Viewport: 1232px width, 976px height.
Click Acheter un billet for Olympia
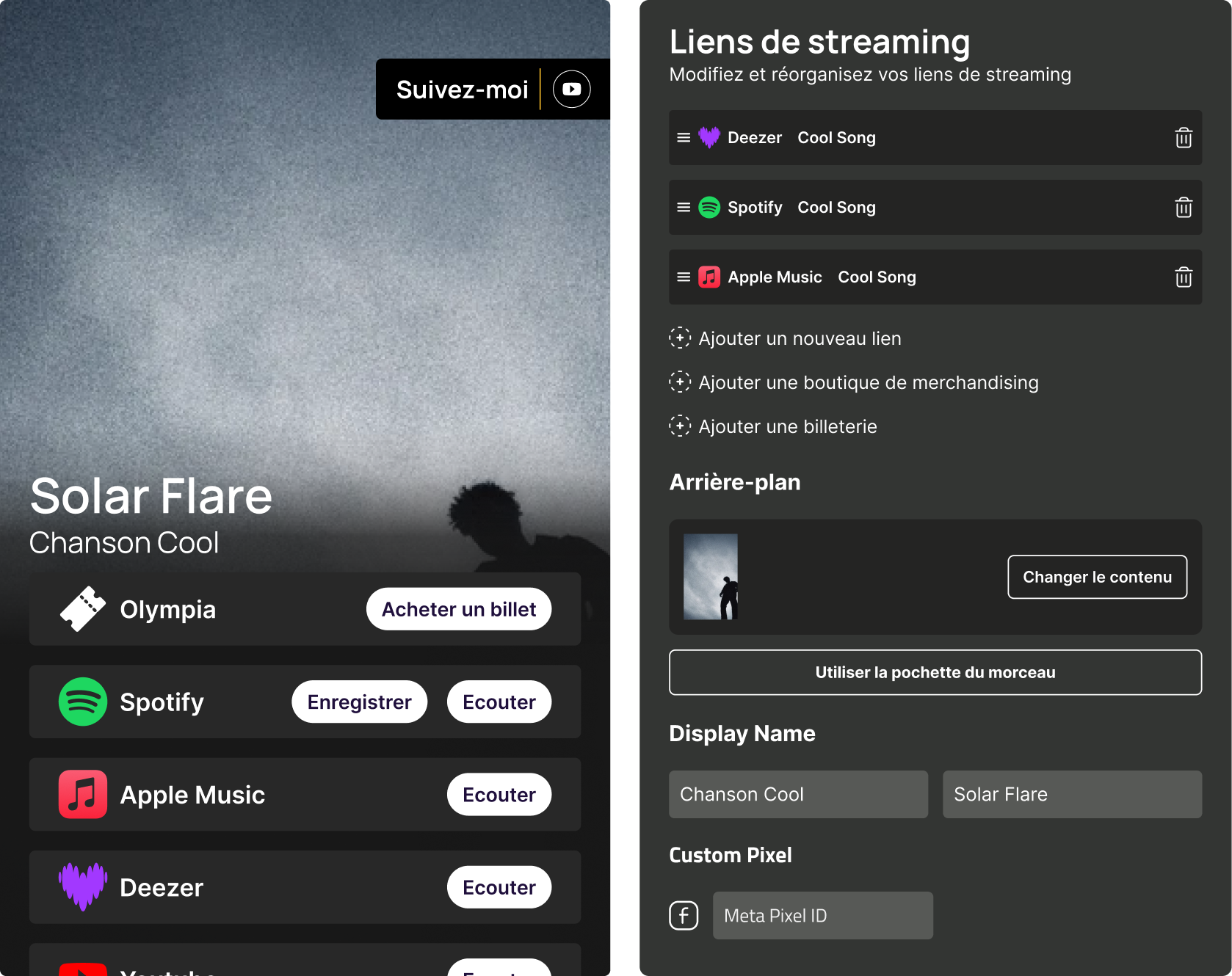459,609
